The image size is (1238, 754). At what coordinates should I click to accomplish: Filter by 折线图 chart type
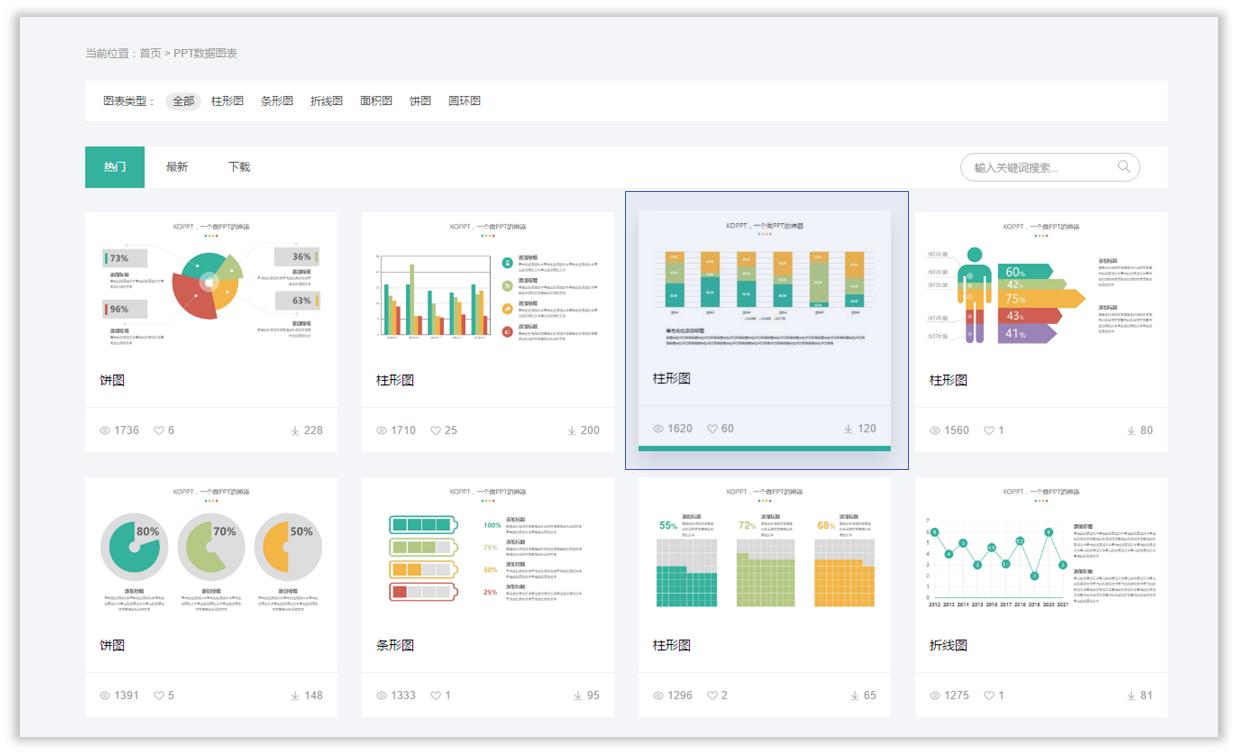click(326, 101)
